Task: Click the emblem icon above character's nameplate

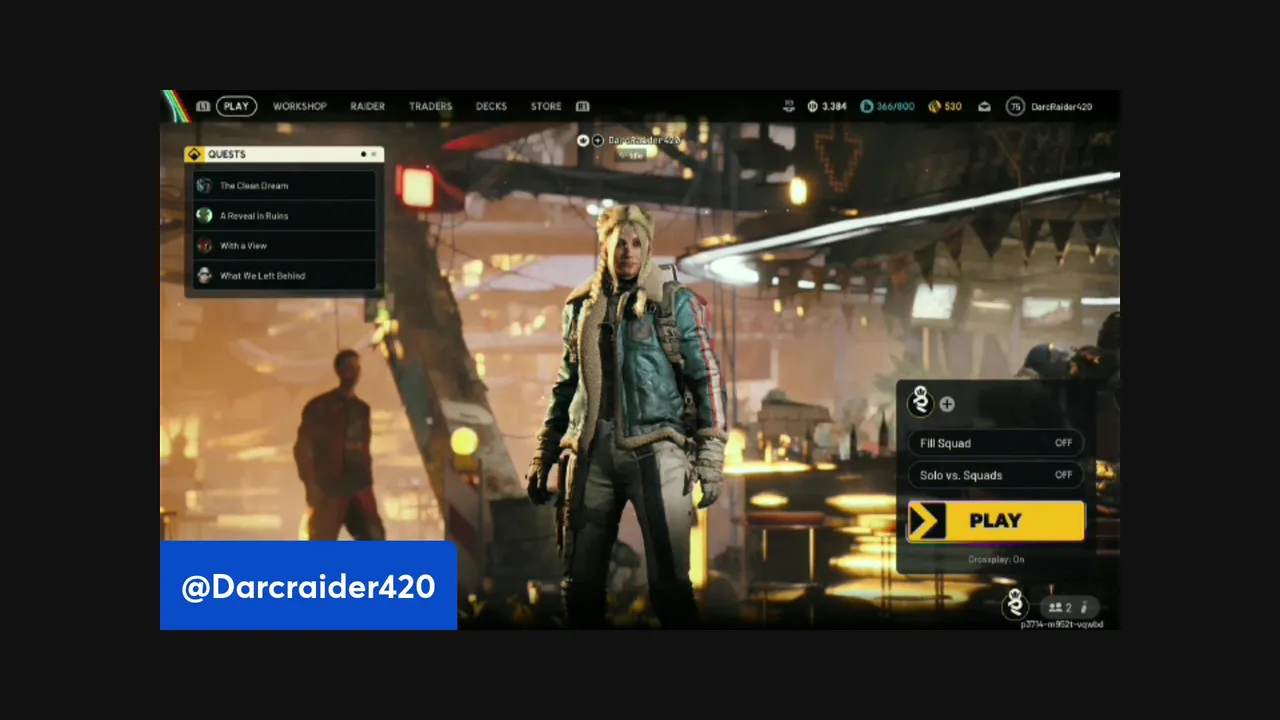Action: point(584,141)
